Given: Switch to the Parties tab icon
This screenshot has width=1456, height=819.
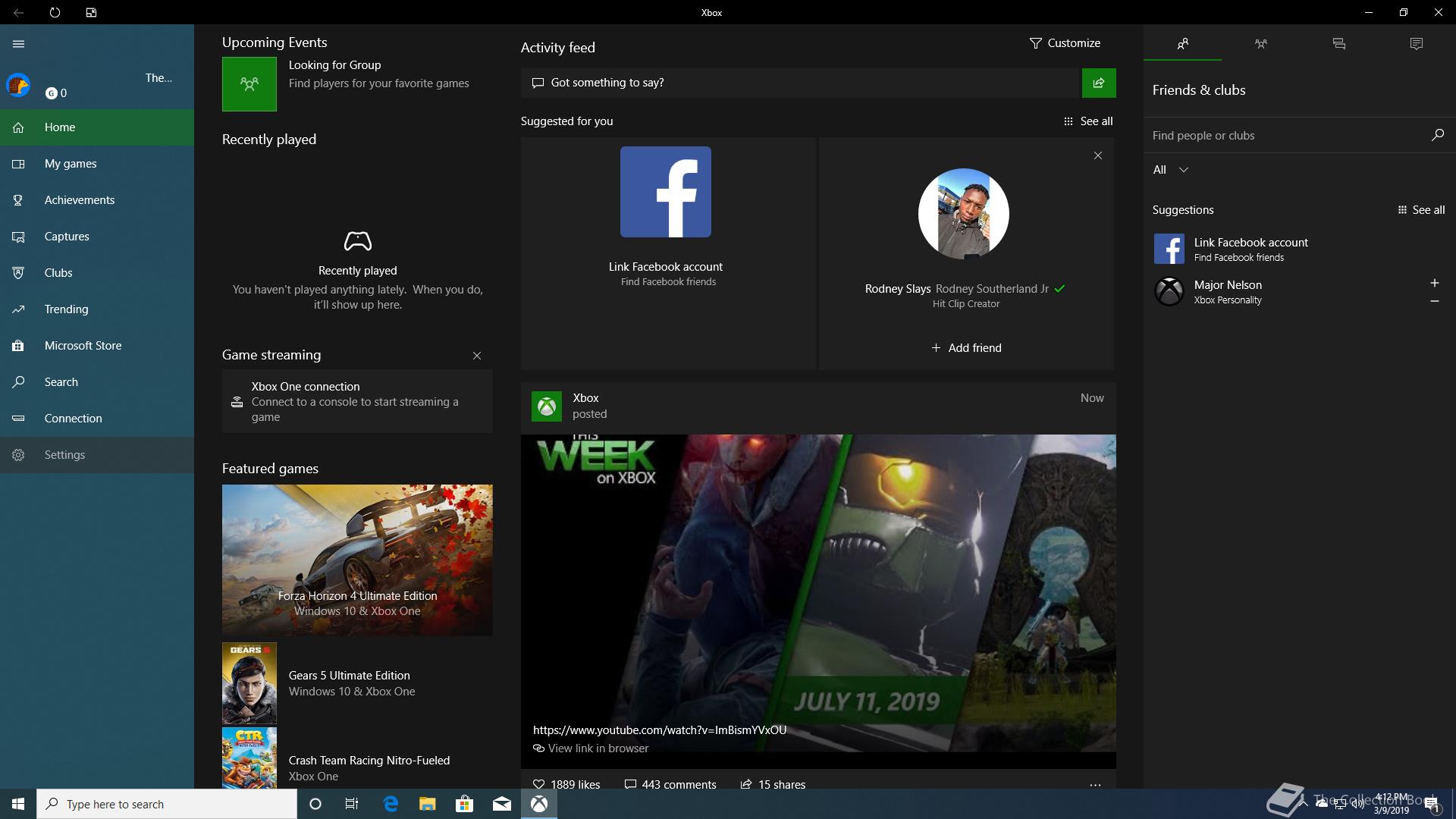Looking at the screenshot, I should click(x=1260, y=43).
